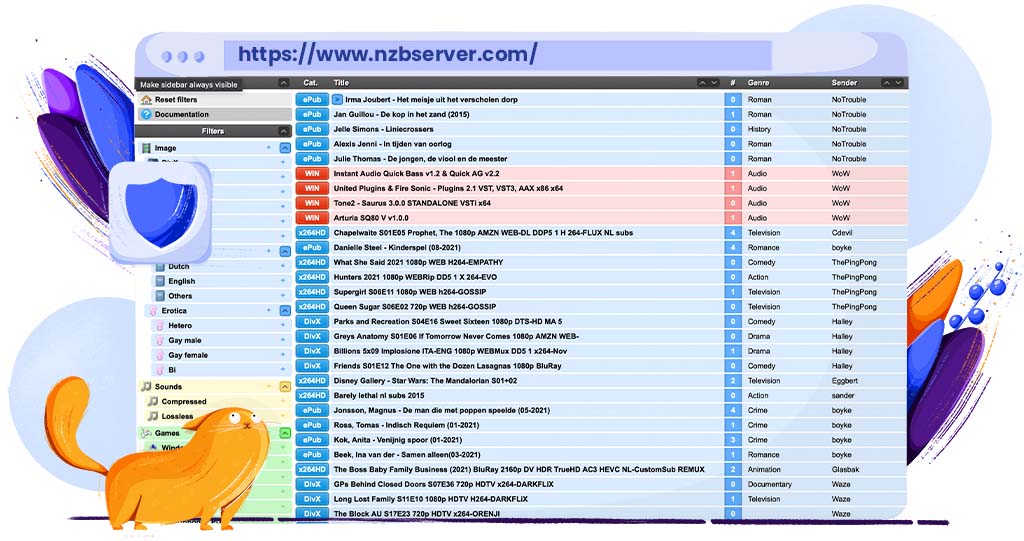Screen dimensions: 1024x541
Task: Sort Sender column ascending
Action: (886, 83)
